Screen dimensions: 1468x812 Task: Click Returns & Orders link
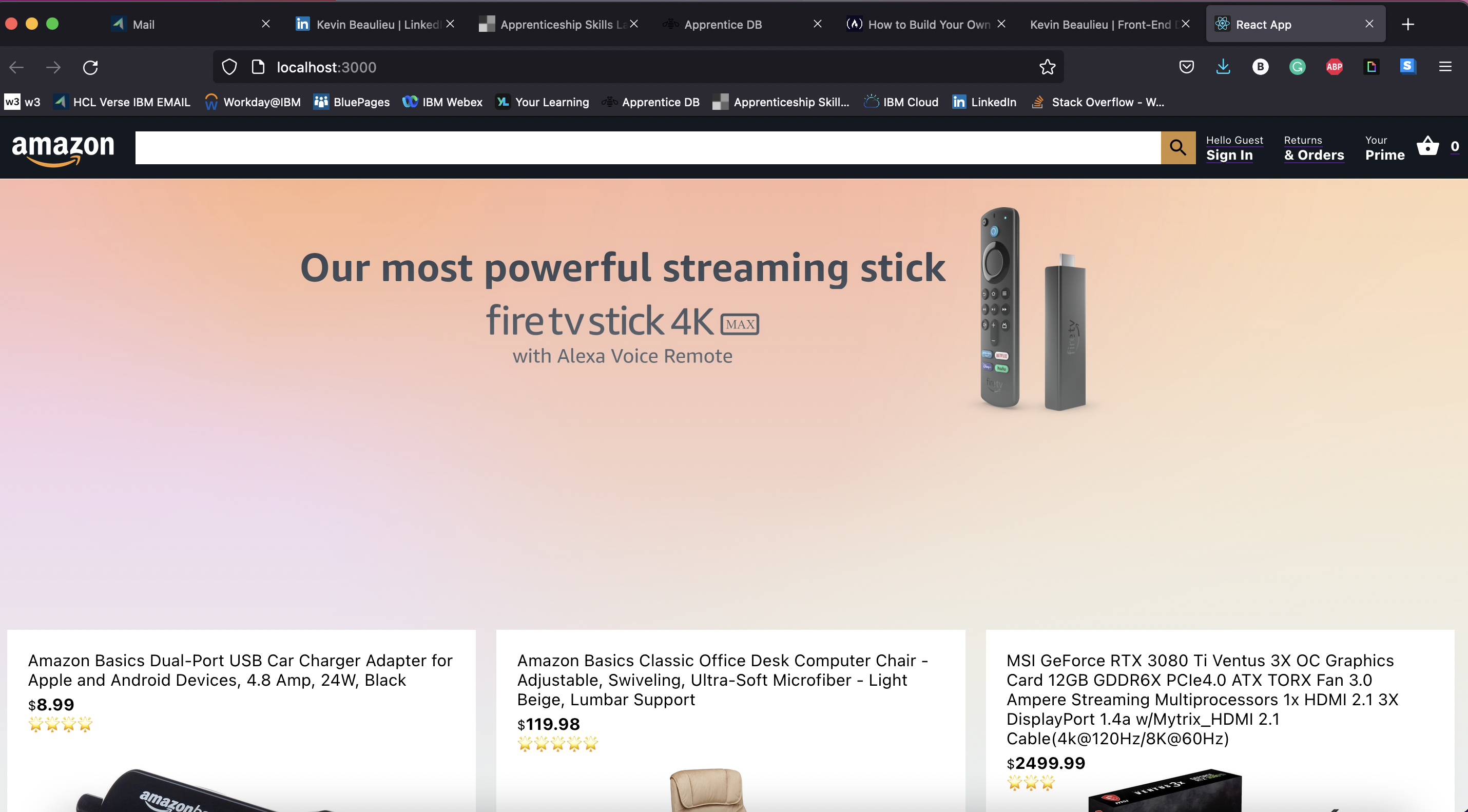coord(1314,148)
